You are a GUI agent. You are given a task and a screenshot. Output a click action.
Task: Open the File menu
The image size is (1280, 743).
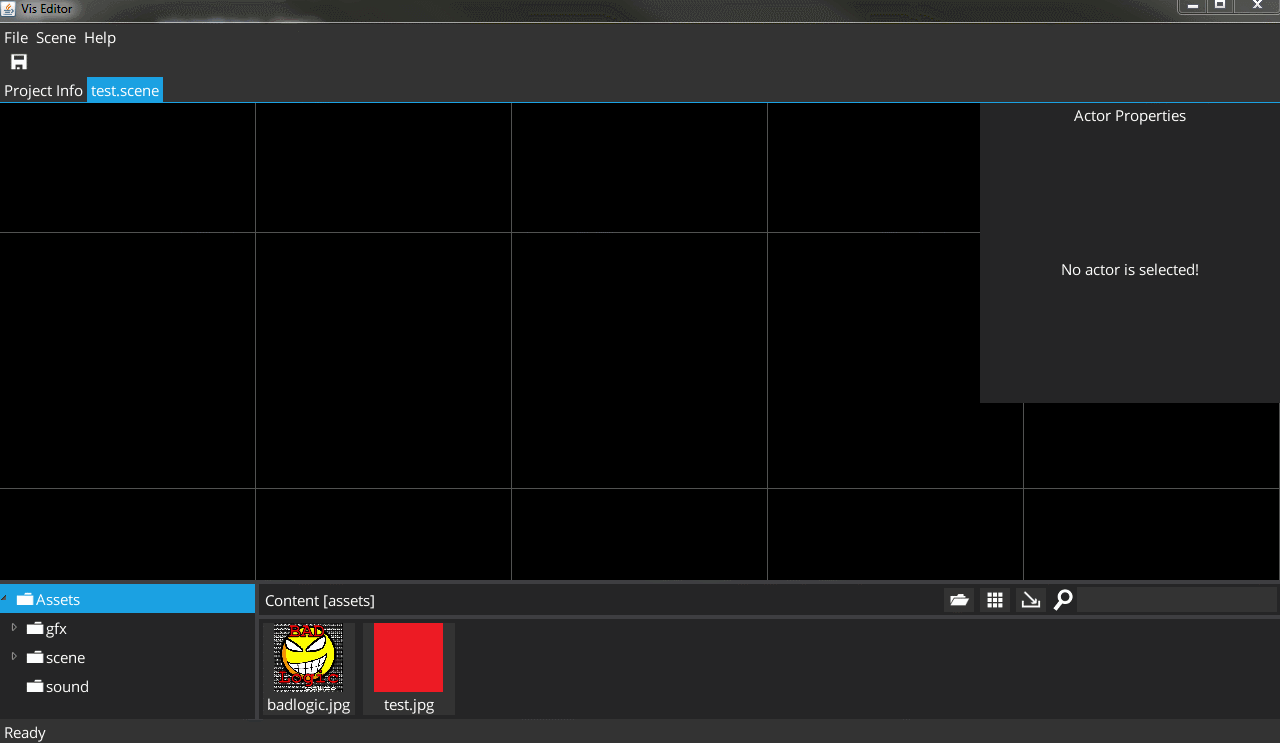pos(16,38)
